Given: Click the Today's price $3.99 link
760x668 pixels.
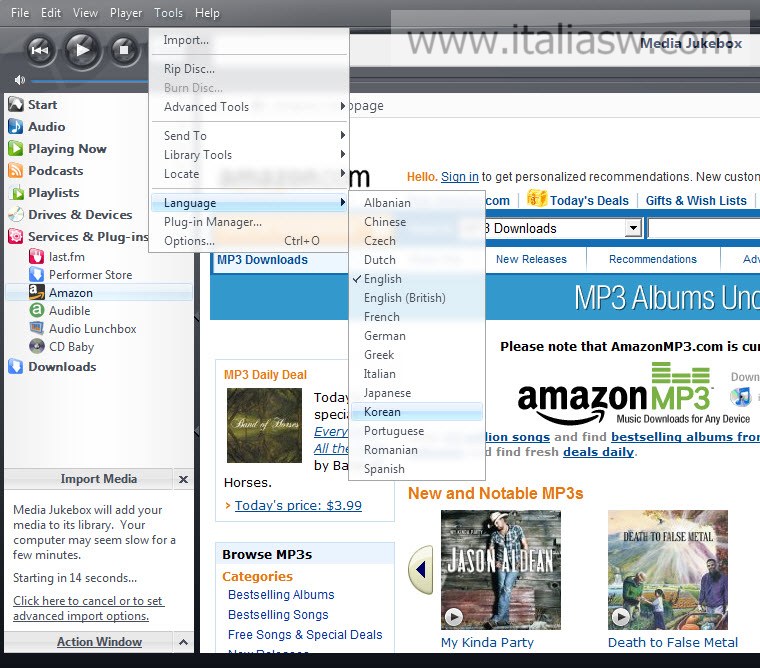Looking at the screenshot, I should coord(298,506).
